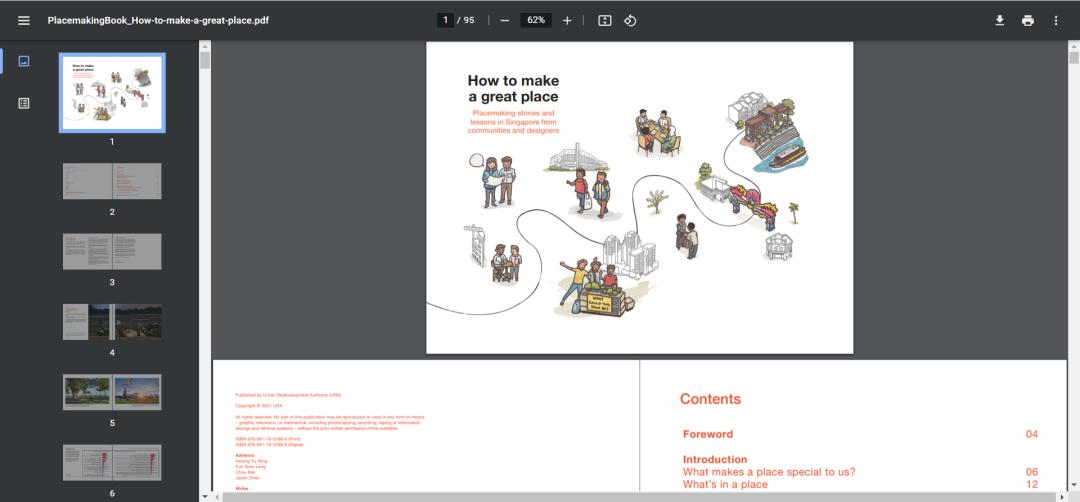Toggle the sidebar with the hamburger menu
1080x502 pixels.
coord(24,20)
